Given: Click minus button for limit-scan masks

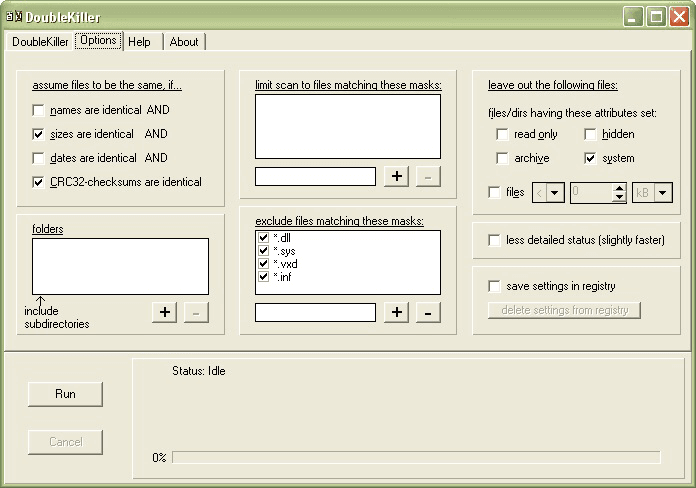Looking at the screenshot, I should click(428, 176).
